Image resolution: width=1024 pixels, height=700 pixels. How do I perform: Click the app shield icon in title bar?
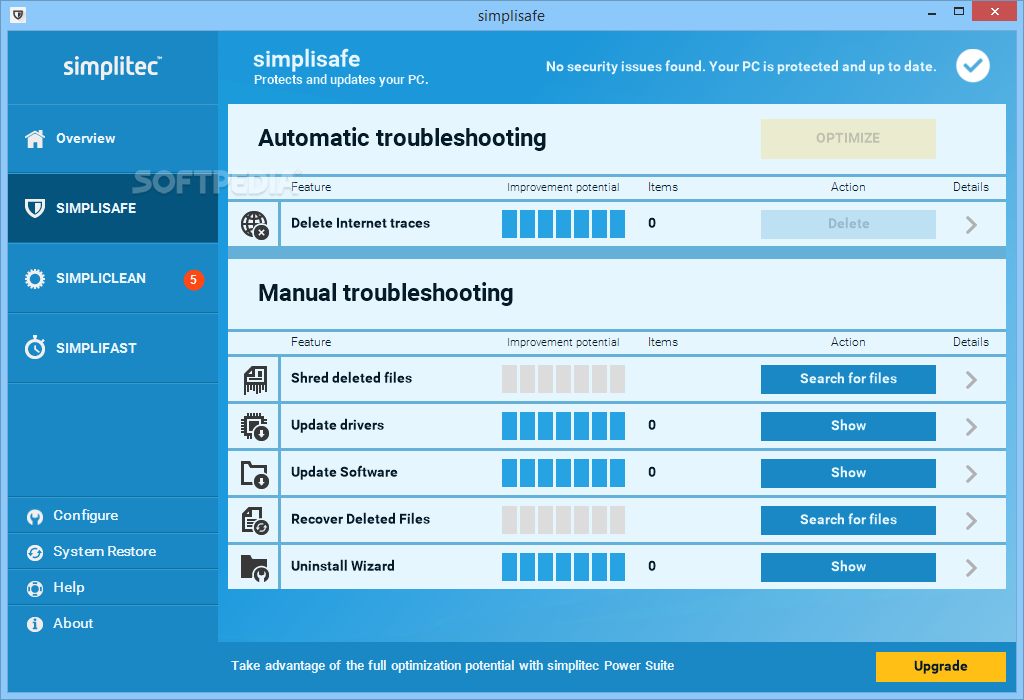18,14
